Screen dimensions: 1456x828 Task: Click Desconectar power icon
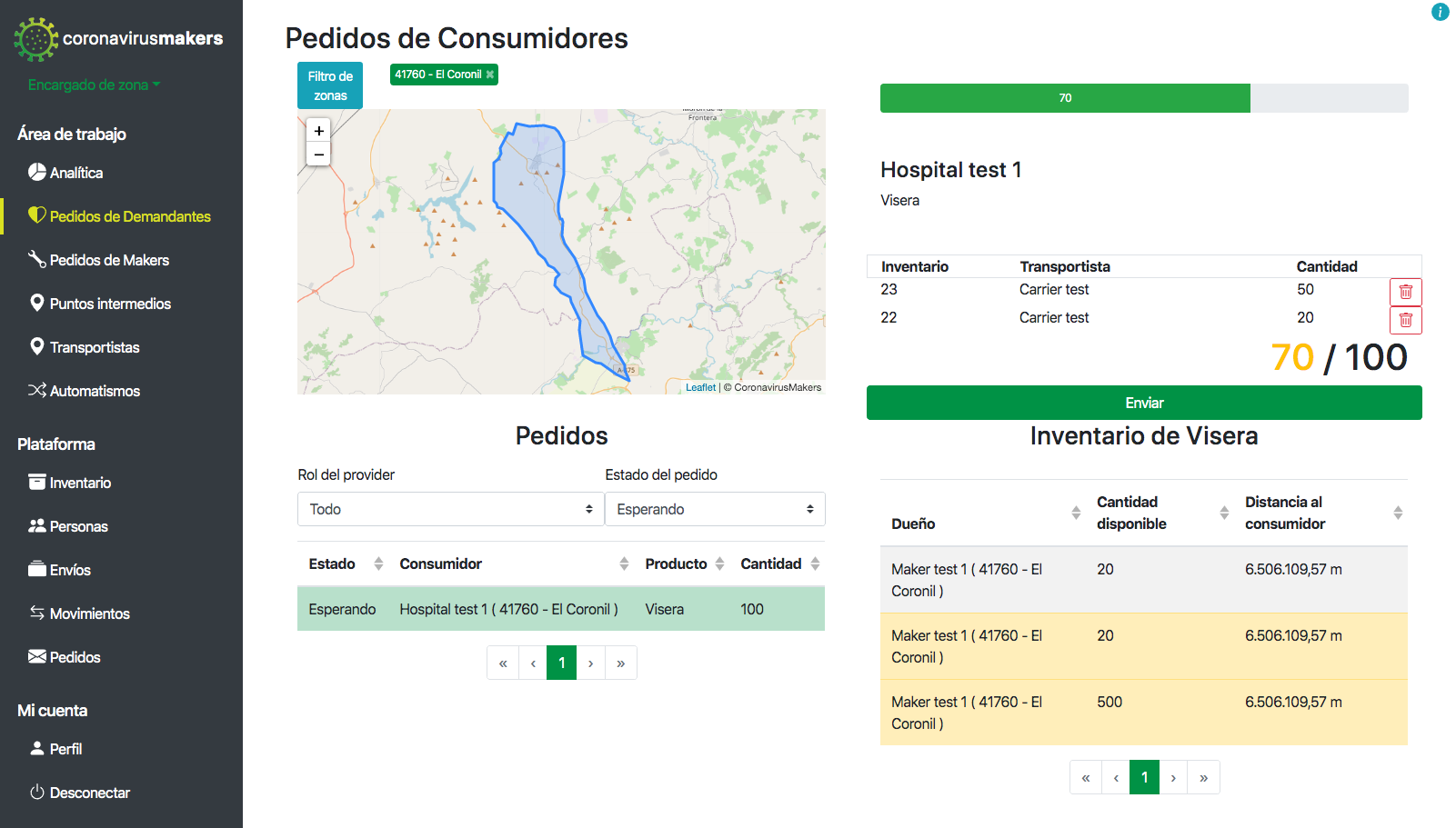point(37,792)
